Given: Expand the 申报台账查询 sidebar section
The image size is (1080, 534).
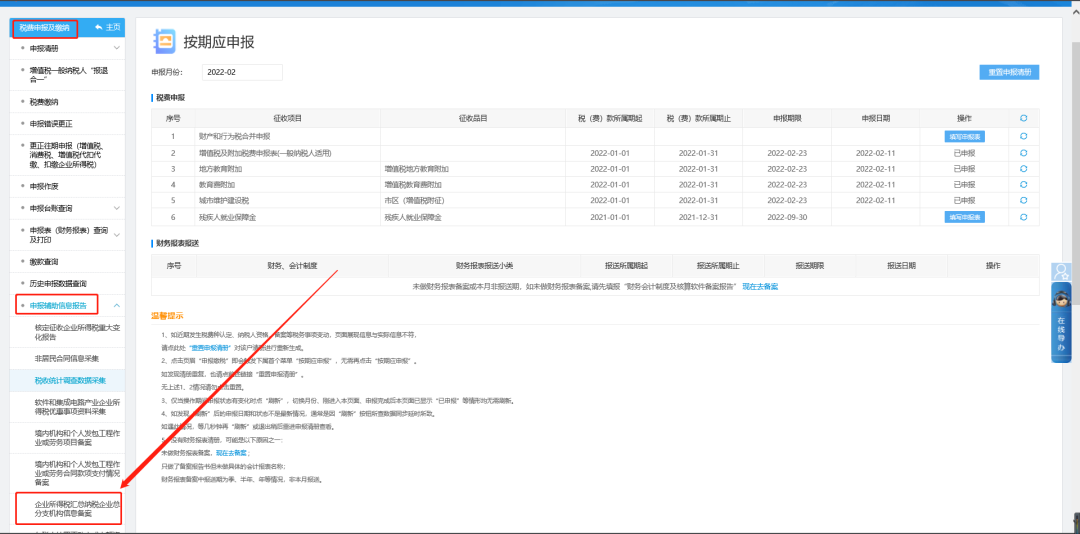Looking at the screenshot, I should 116,208.
